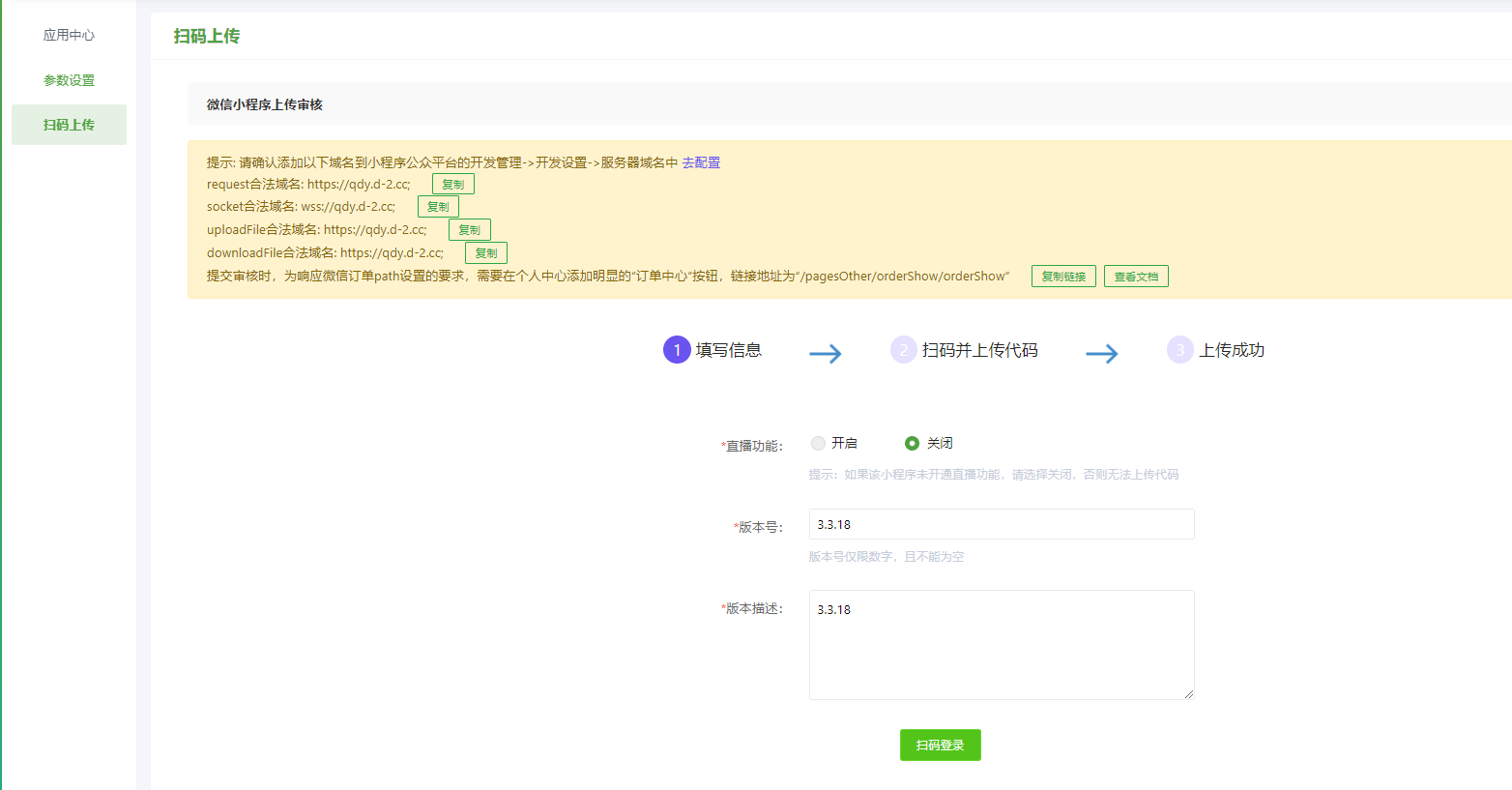Select the 扫码上传 sidebar item
The height and width of the screenshot is (790, 1512).
coord(69,125)
